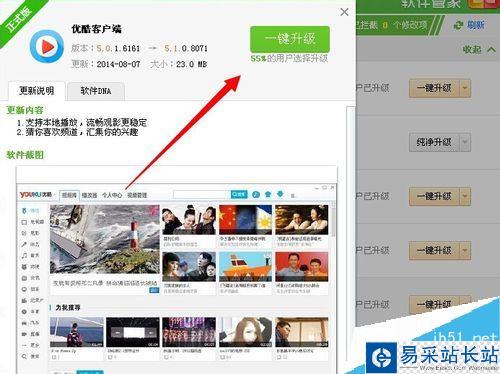The image size is (500, 374).
Task: Click update note 猜你喜欢频道,汇集你的兴趣
Action: [82, 132]
